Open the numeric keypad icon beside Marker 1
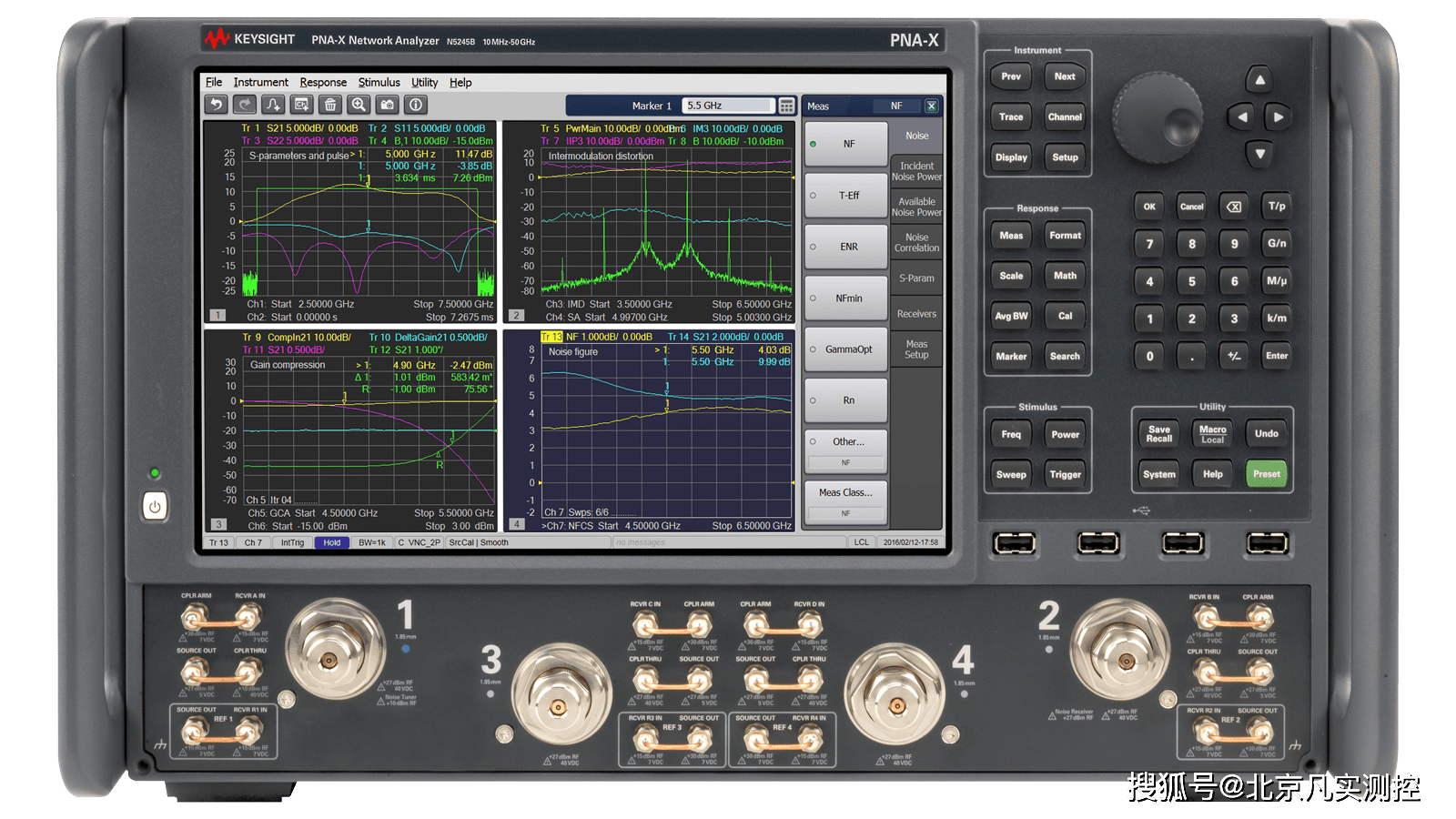Image resolution: width=1456 pixels, height=819 pixels. coord(787,106)
